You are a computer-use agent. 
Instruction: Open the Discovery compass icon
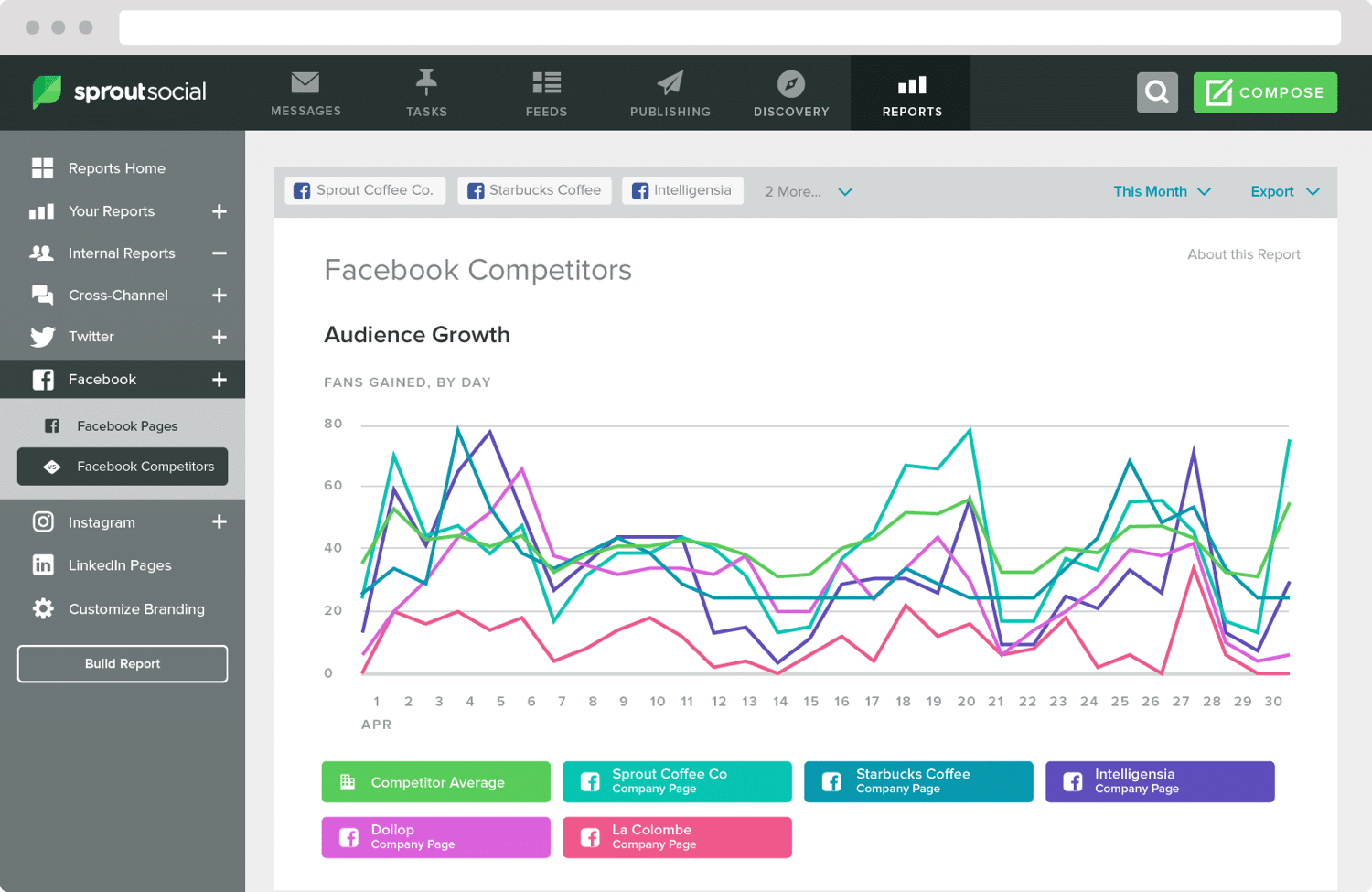(x=790, y=82)
